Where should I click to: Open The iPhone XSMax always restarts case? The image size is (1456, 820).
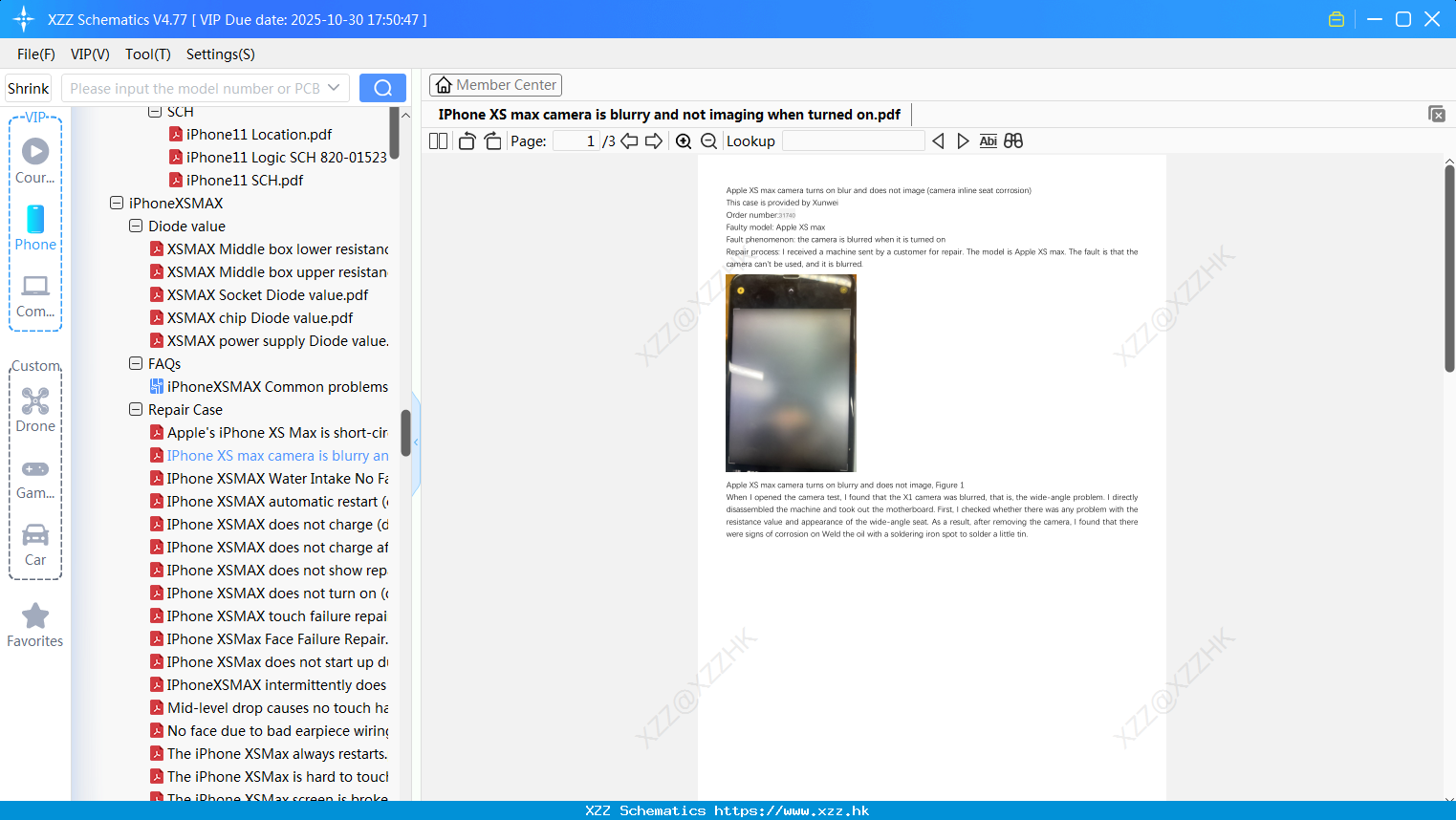[269, 753]
